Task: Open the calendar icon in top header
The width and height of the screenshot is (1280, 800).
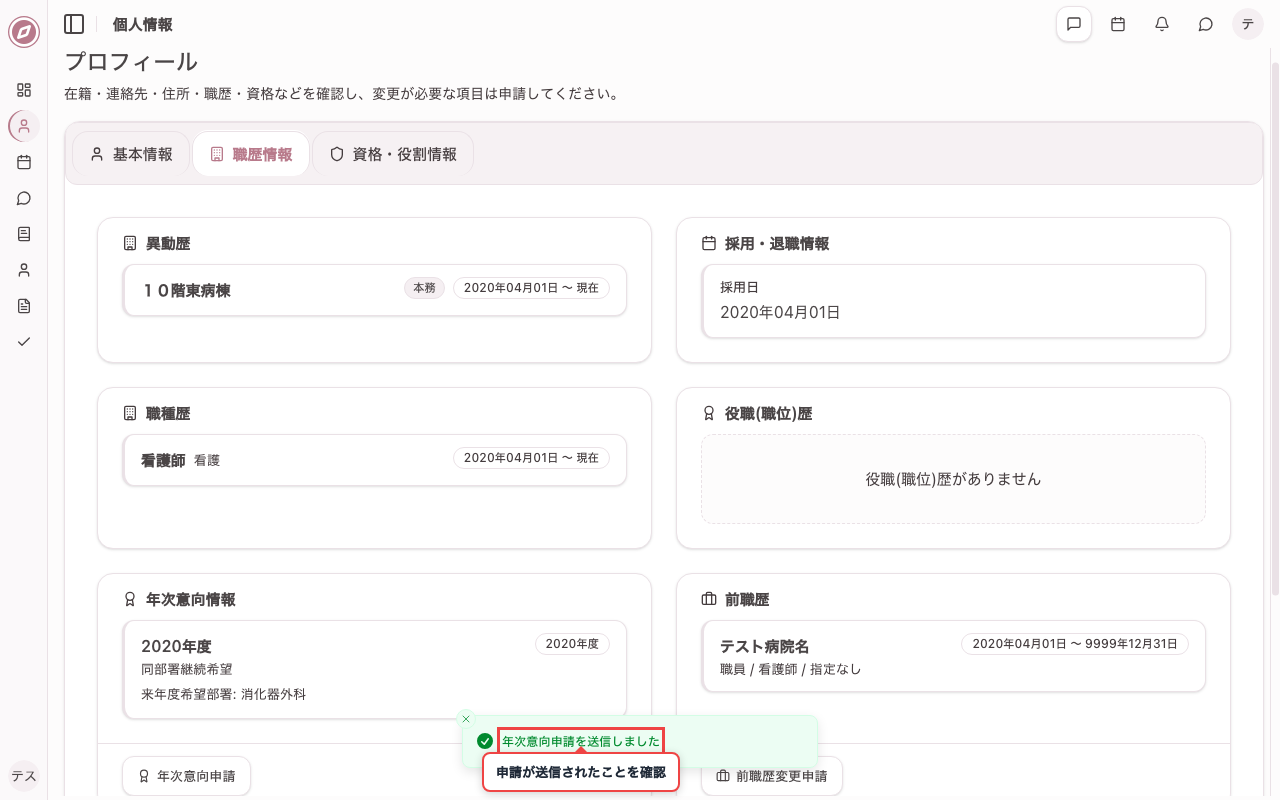Action: point(1118,24)
